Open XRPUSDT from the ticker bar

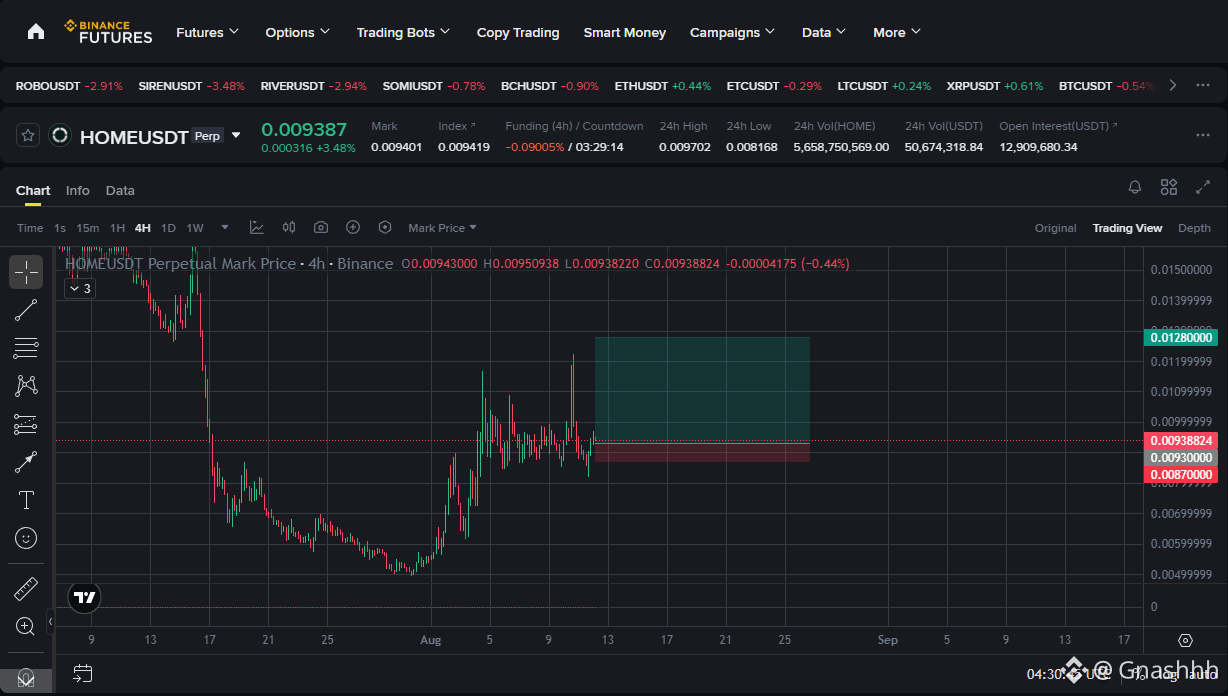[x=995, y=86]
